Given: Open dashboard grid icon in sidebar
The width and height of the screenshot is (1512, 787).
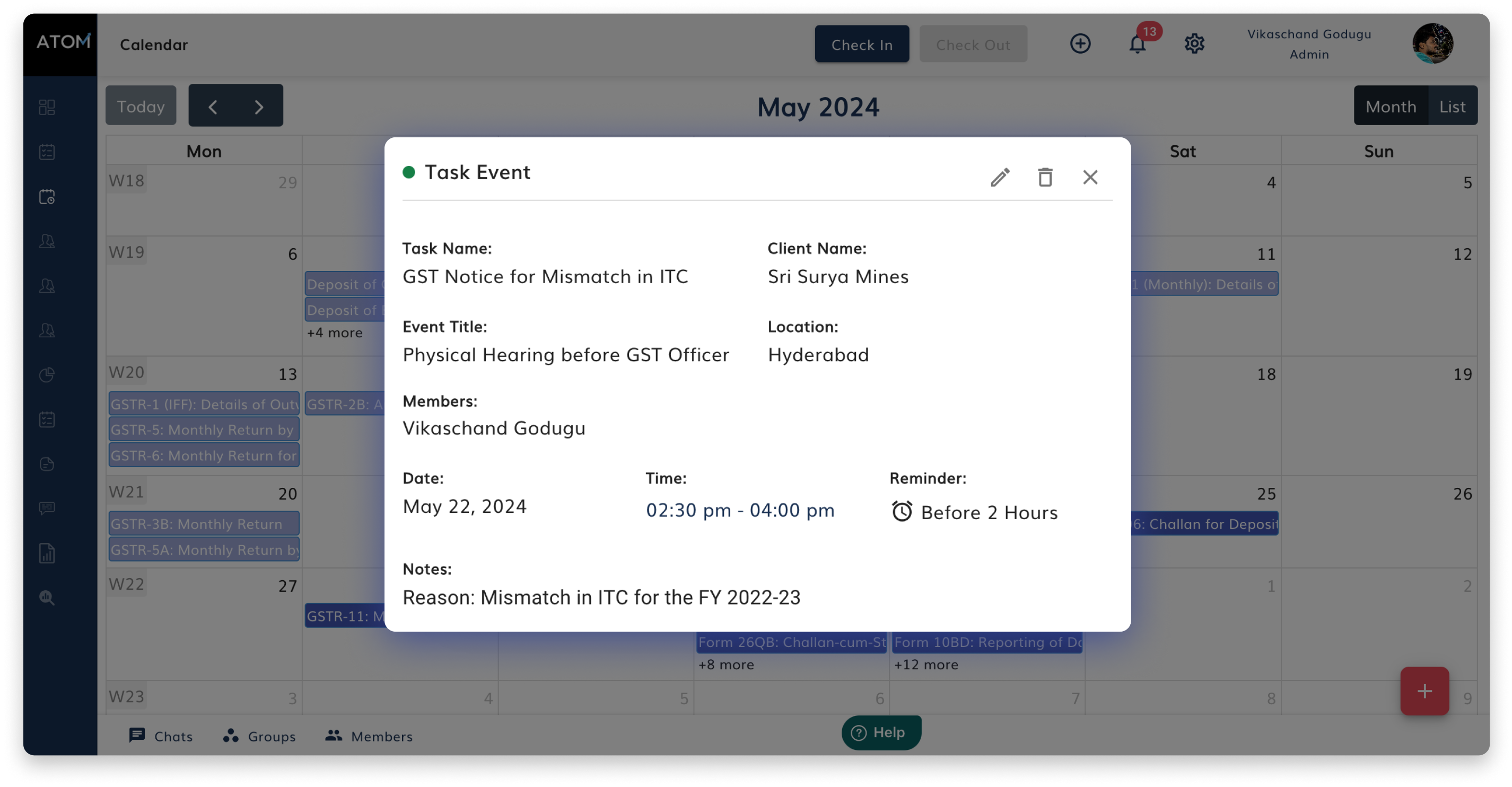Looking at the screenshot, I should [47, 107].
